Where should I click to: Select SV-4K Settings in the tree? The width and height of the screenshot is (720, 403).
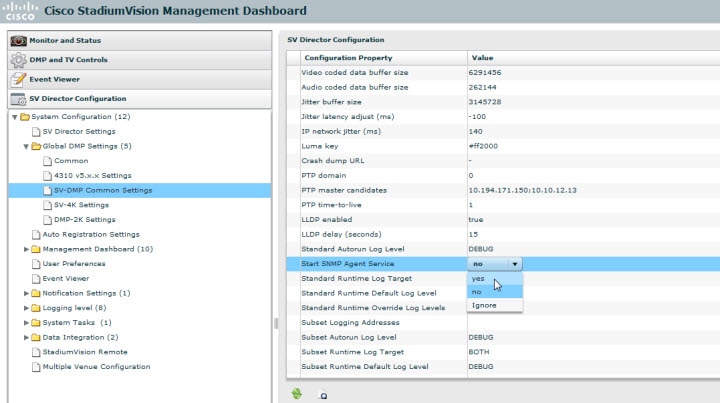tap(81, 205)
